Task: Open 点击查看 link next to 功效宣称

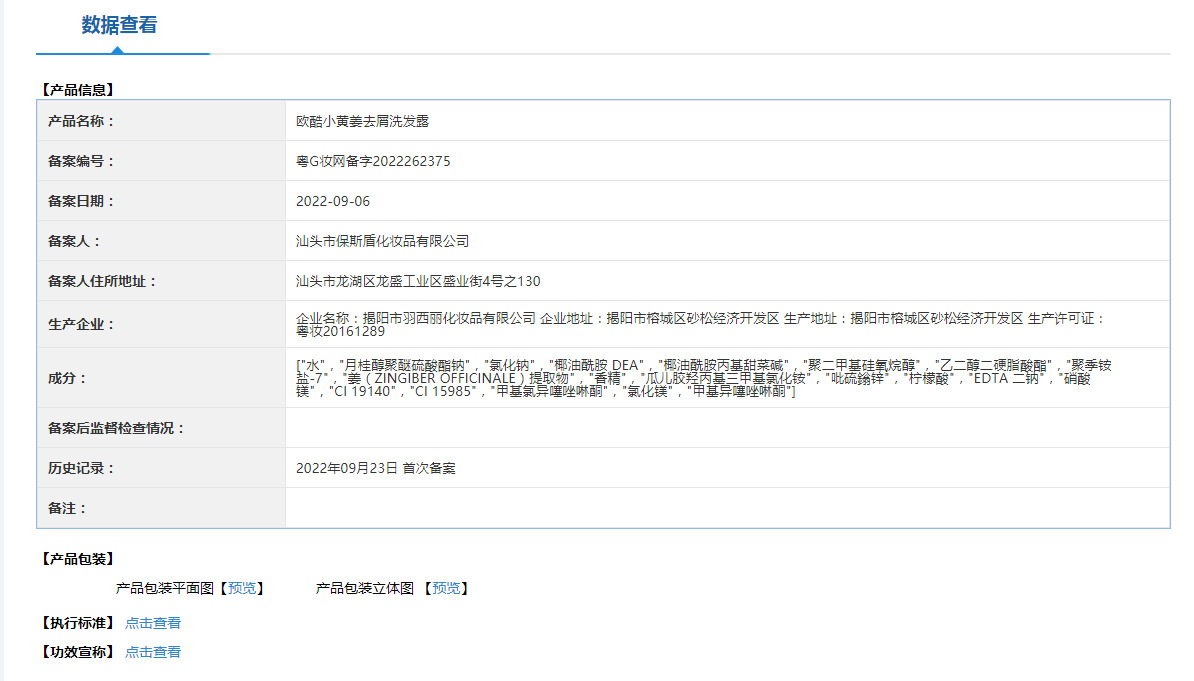Action: point(153,652)
